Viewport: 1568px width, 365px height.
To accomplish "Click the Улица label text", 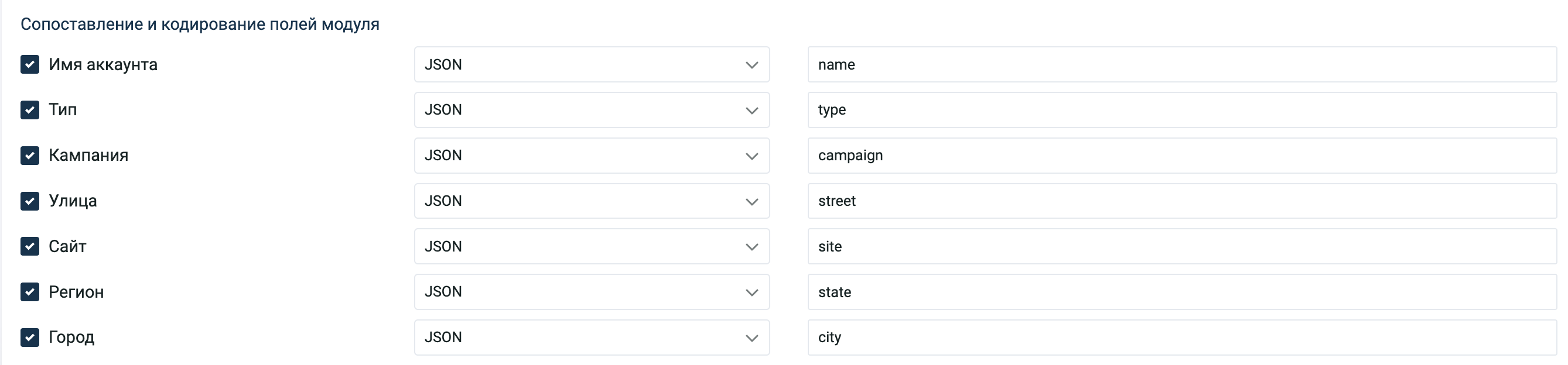I will 73,201.
